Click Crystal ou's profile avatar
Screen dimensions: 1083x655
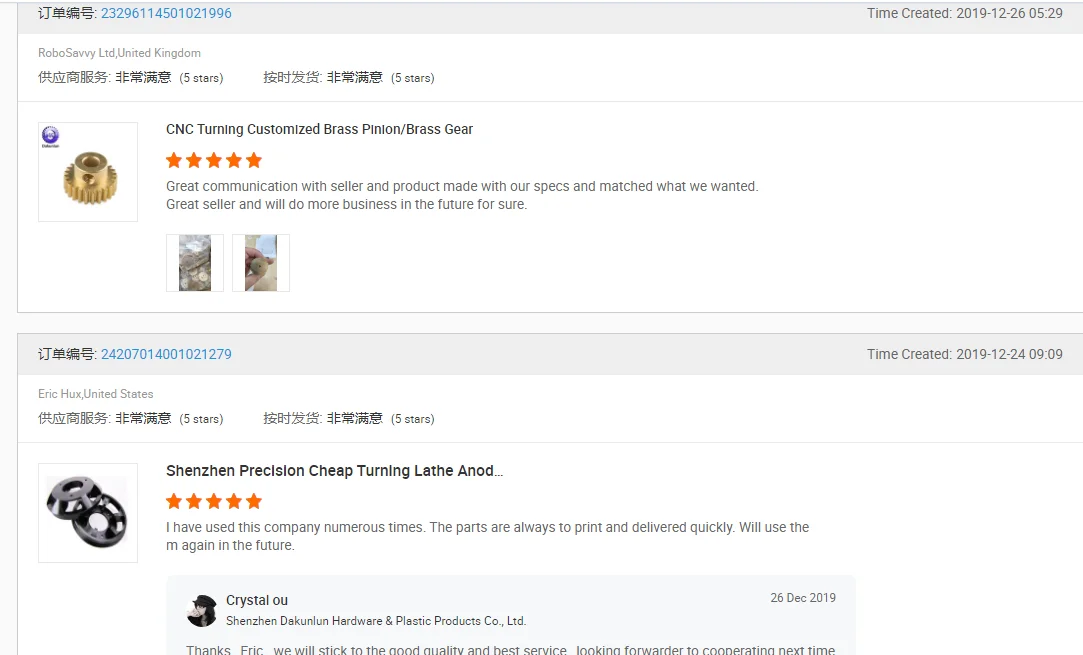click(x=202, y=610)
